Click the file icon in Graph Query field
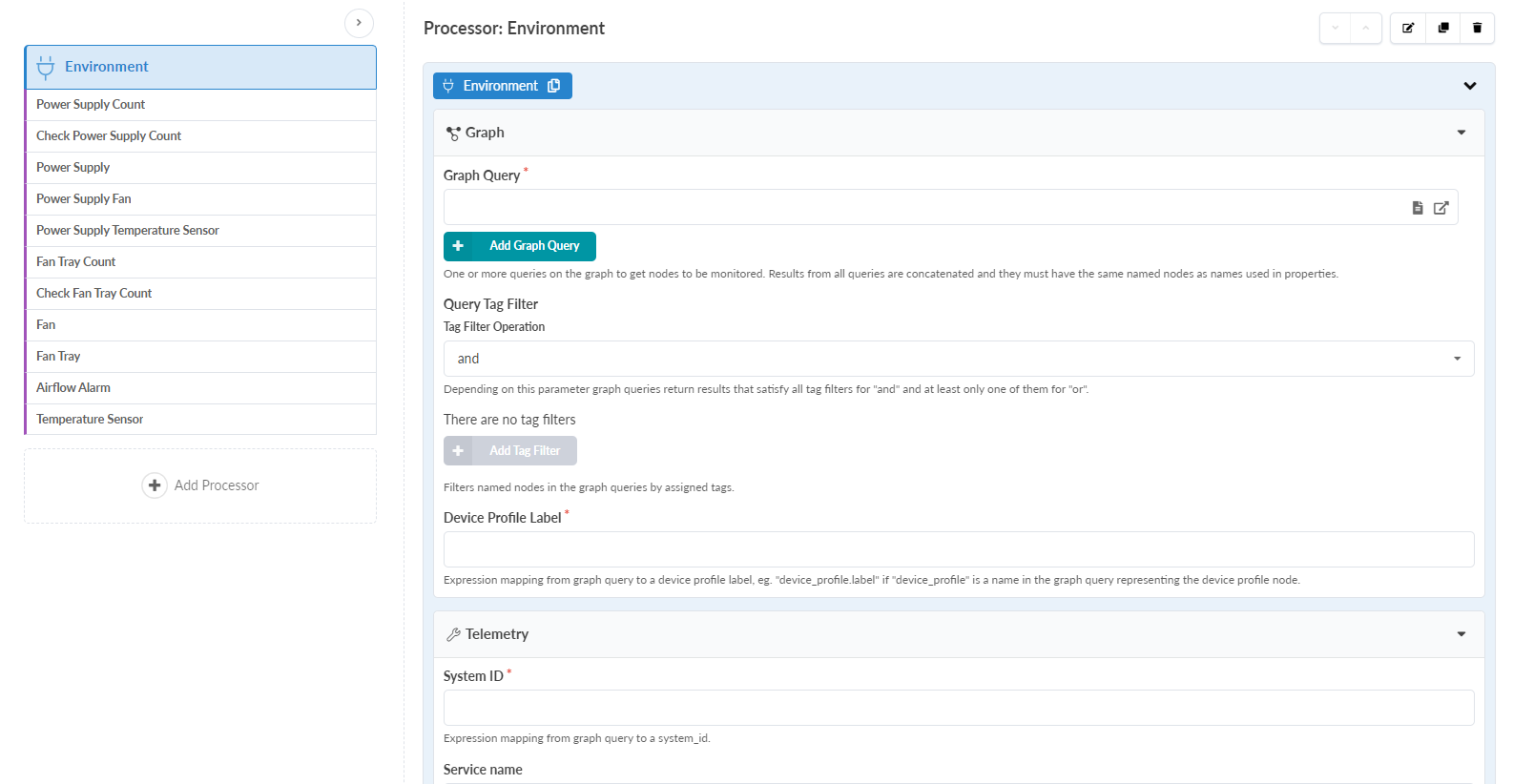This screenshot has height=784, width=1513. click(x=1418, y=208)
